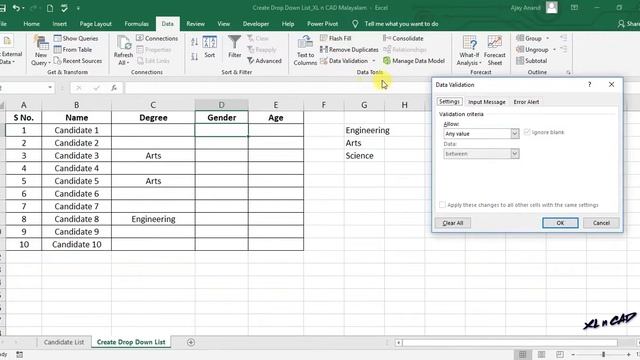
Task: Select cell containing Engineering in column G
Action: pos(364,130)
